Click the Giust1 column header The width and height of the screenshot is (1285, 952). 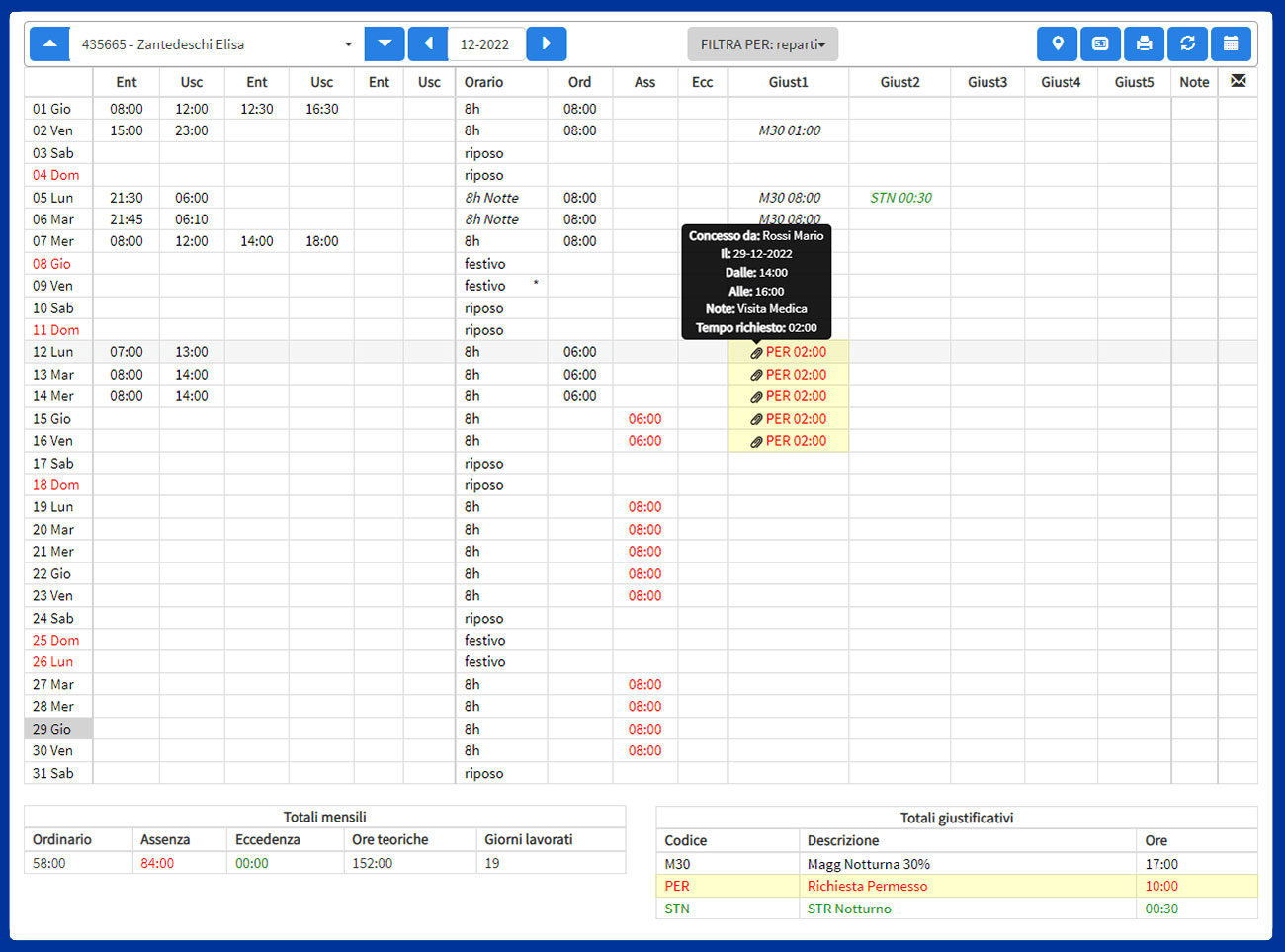click(788, 82)
